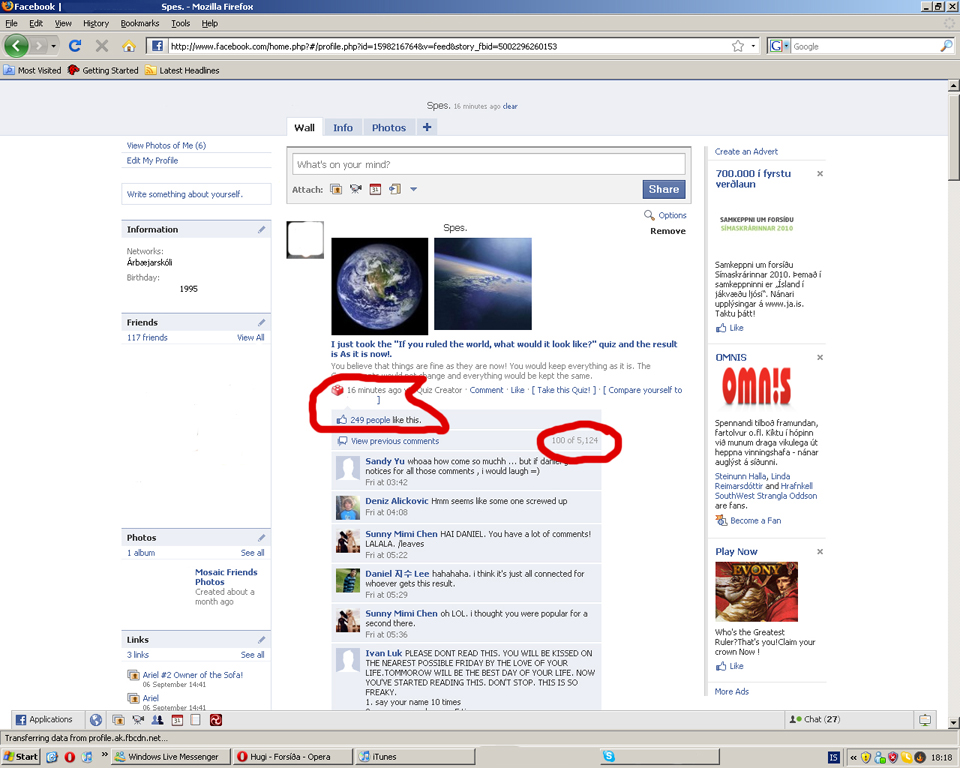Click View previous comments
The image size is (960, 768).
[x=395, y=441]
